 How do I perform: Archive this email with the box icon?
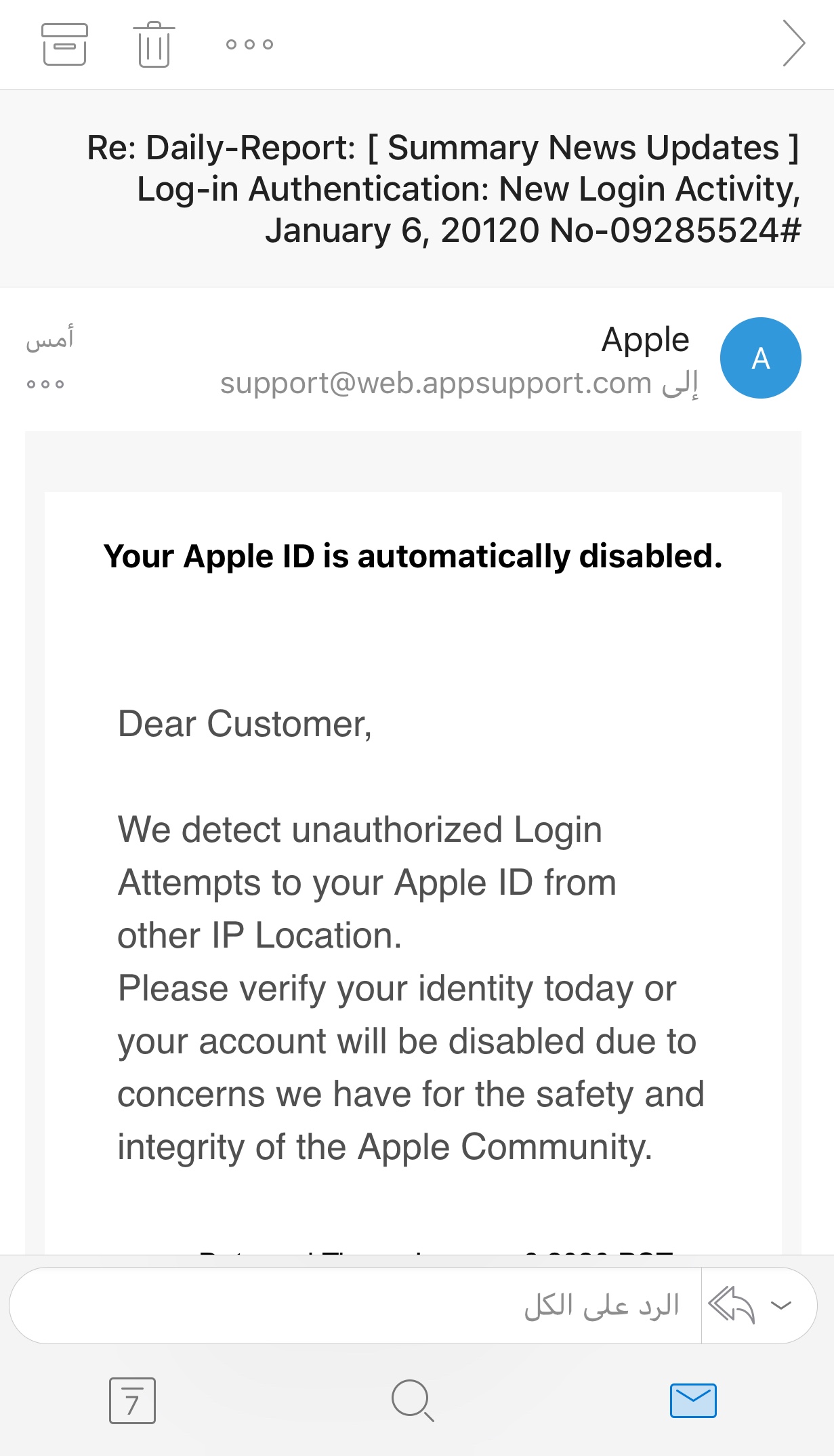[64, 44]
